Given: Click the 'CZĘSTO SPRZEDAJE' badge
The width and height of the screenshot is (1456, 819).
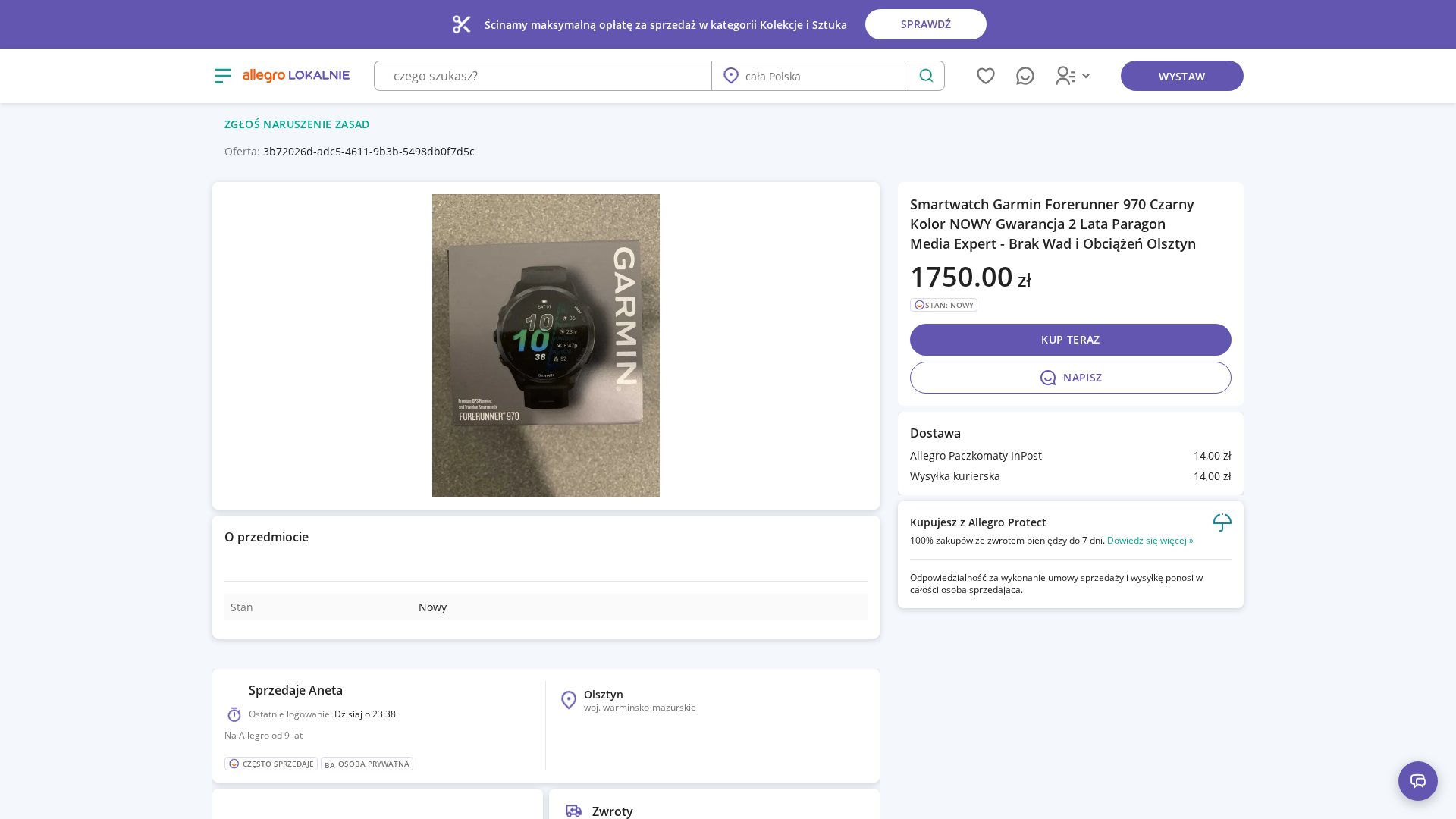Looking at the screenshot, I should pyautogui.click(x=271, y=764).
